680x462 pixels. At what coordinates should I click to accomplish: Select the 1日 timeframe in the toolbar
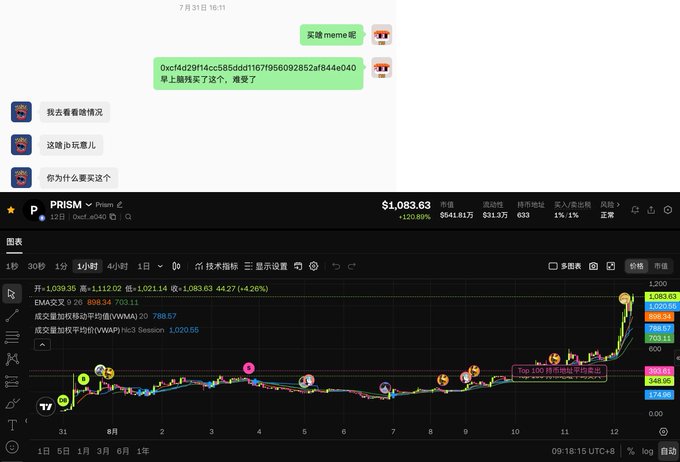144,266
